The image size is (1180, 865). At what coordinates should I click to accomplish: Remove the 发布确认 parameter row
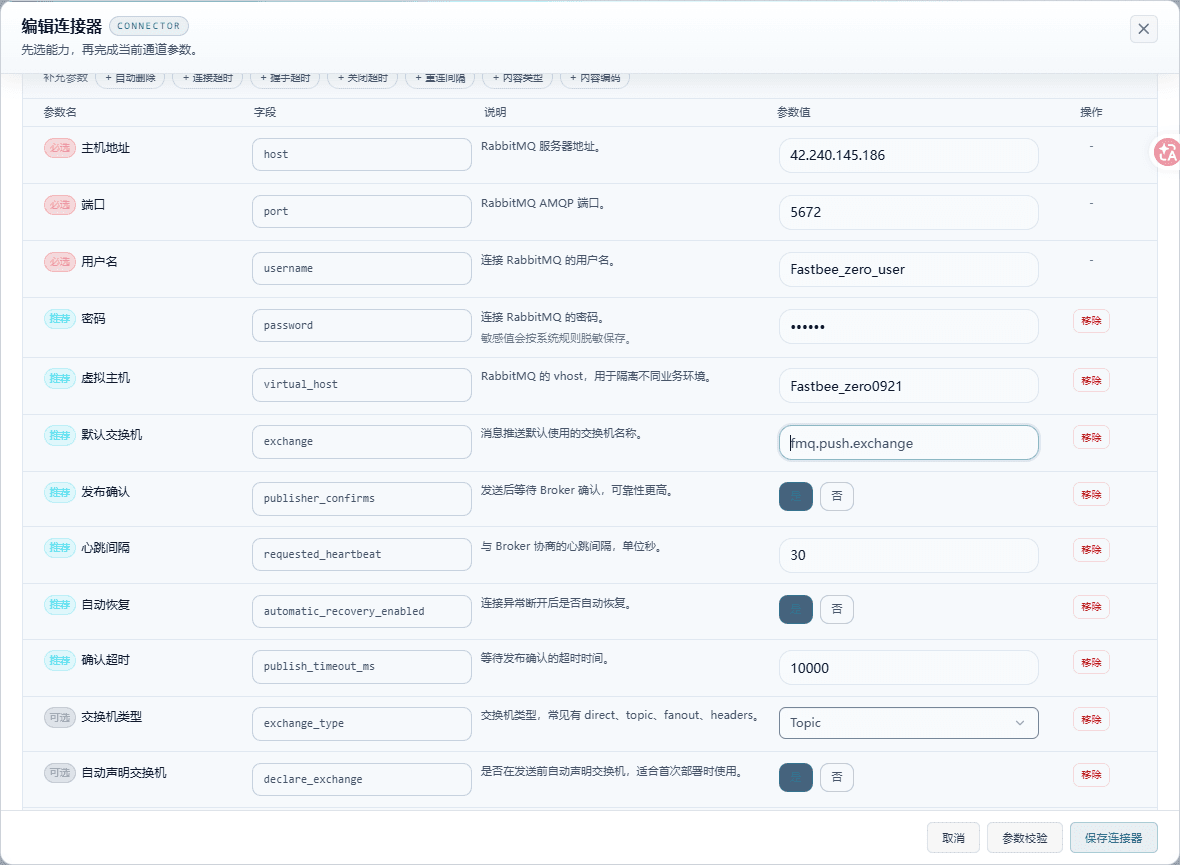pos(1091,495)
